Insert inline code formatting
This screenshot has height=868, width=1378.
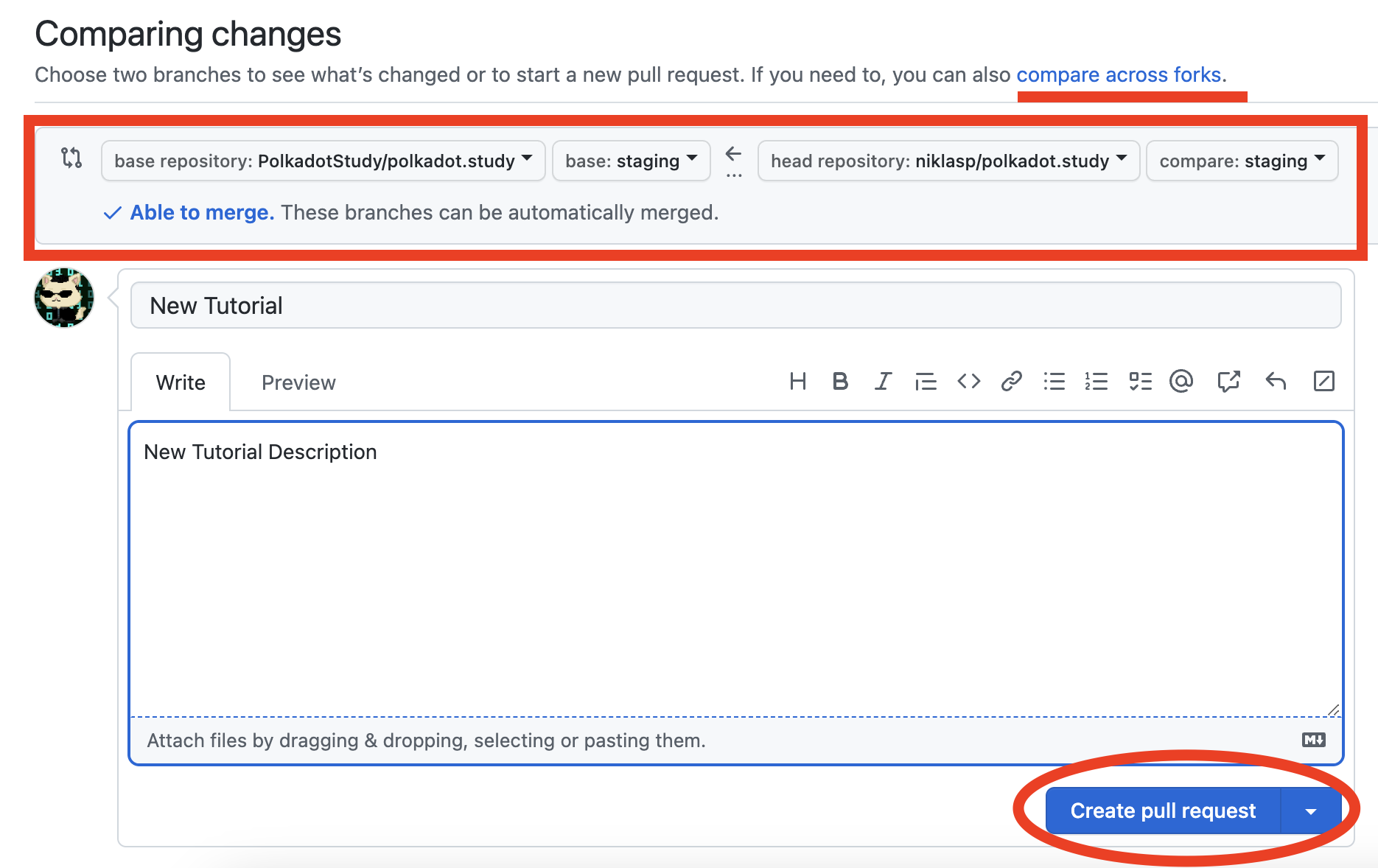tap(968, 382)
